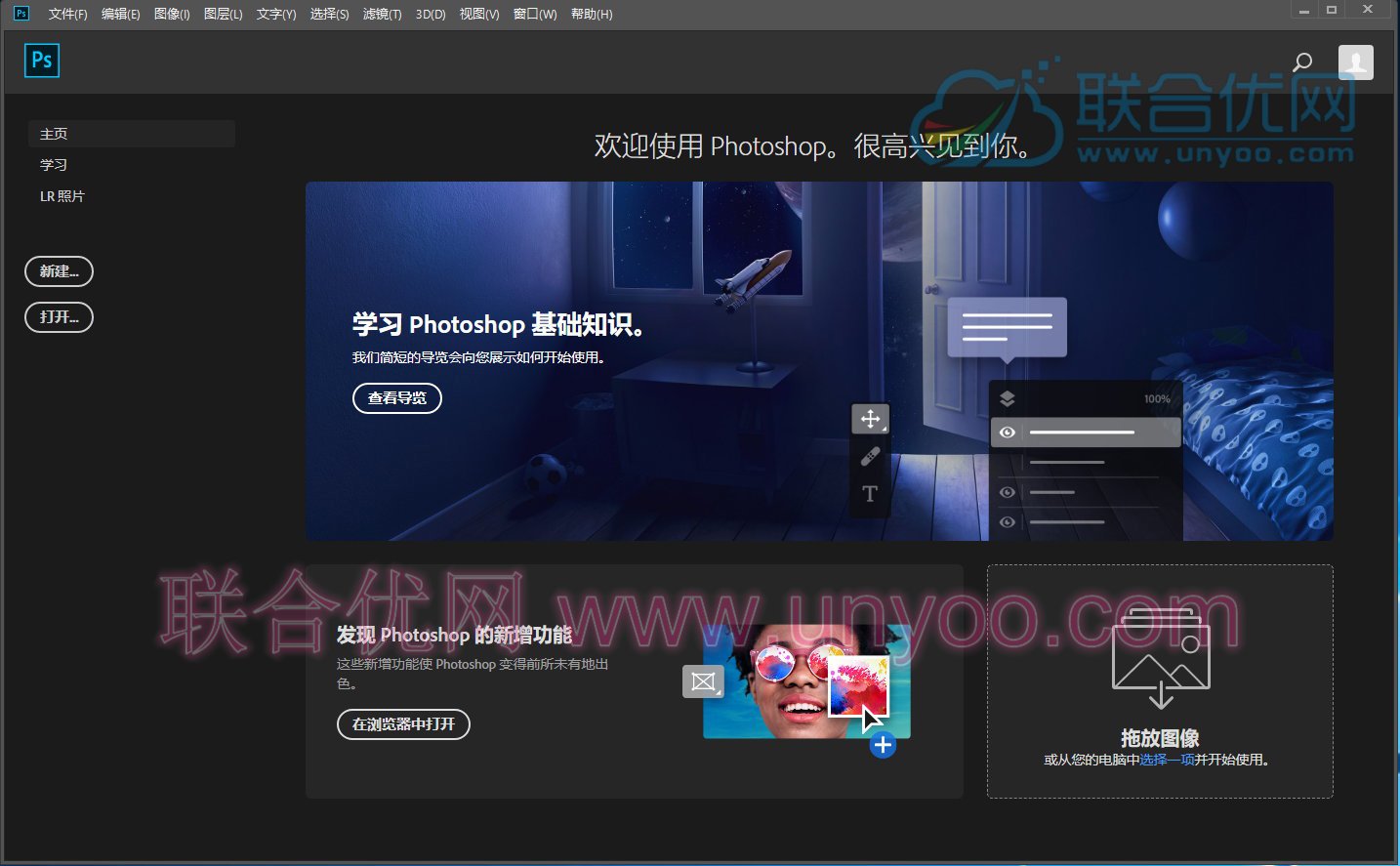Open the 文件(F) menu

pos(67,14)
